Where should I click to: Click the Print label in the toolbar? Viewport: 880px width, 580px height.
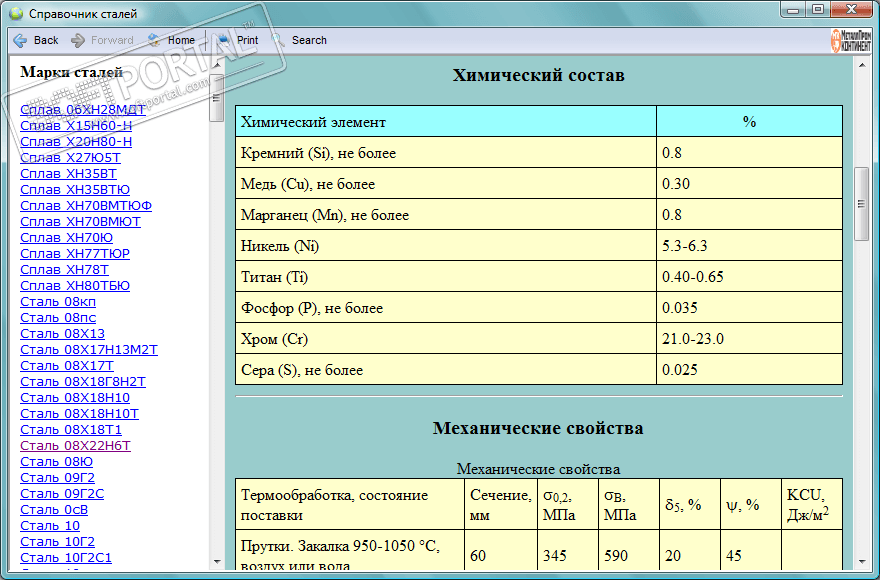(x=248, y=40)
